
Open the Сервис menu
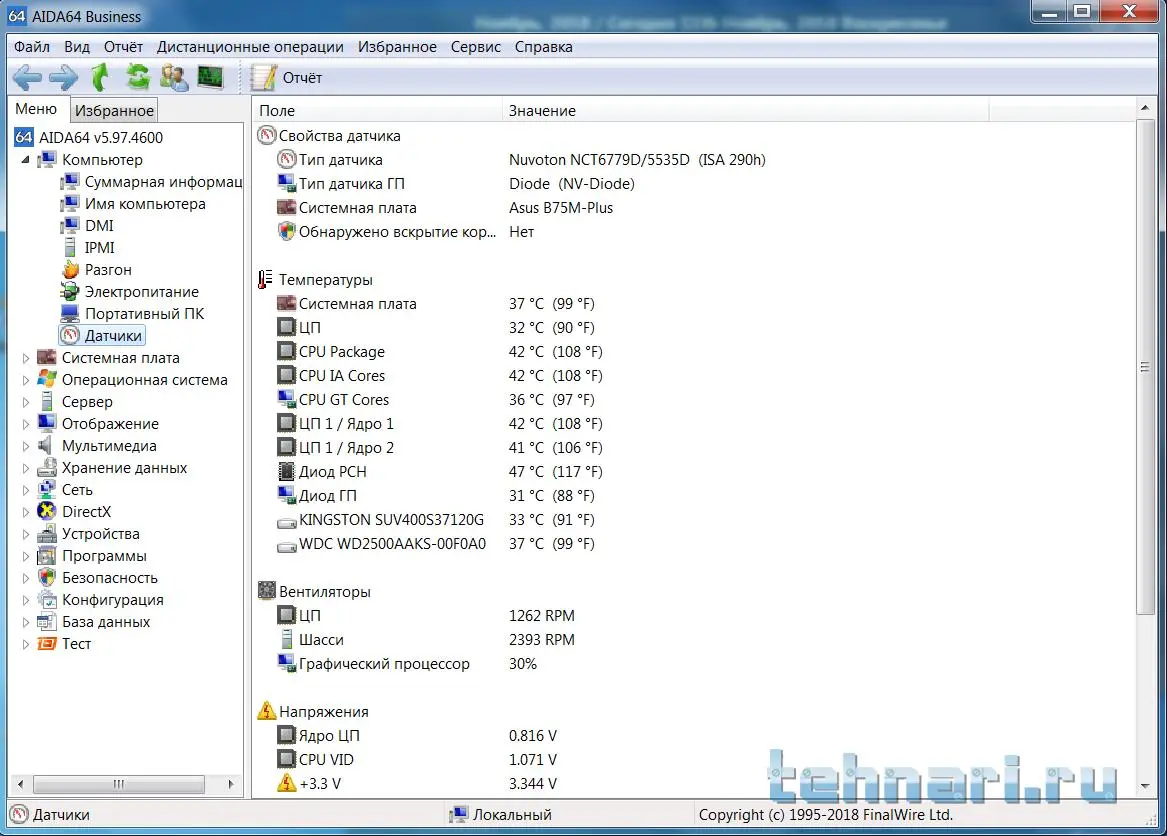click(476, 47)
